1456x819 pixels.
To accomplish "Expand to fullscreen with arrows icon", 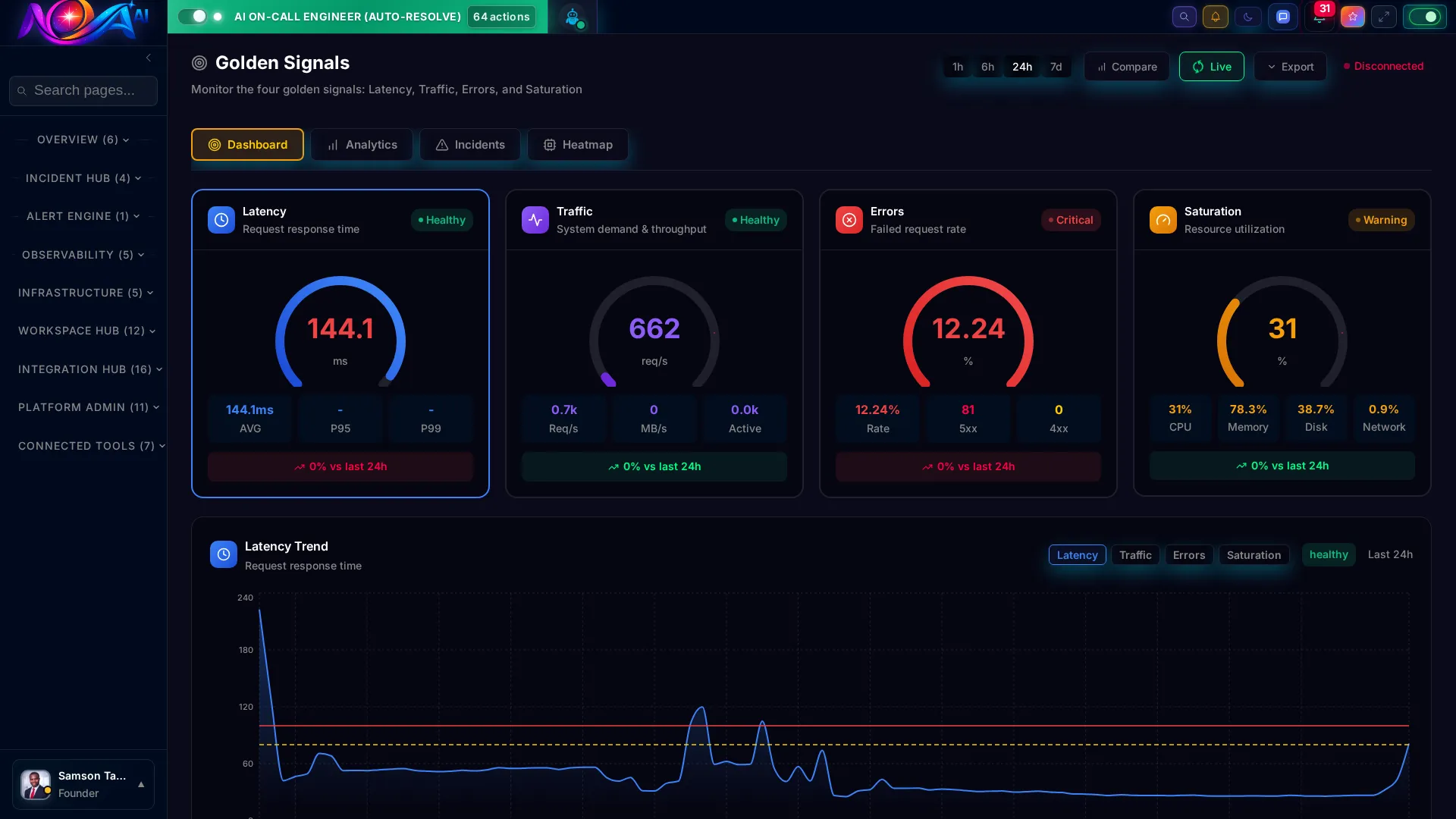I will [1385, 17].
